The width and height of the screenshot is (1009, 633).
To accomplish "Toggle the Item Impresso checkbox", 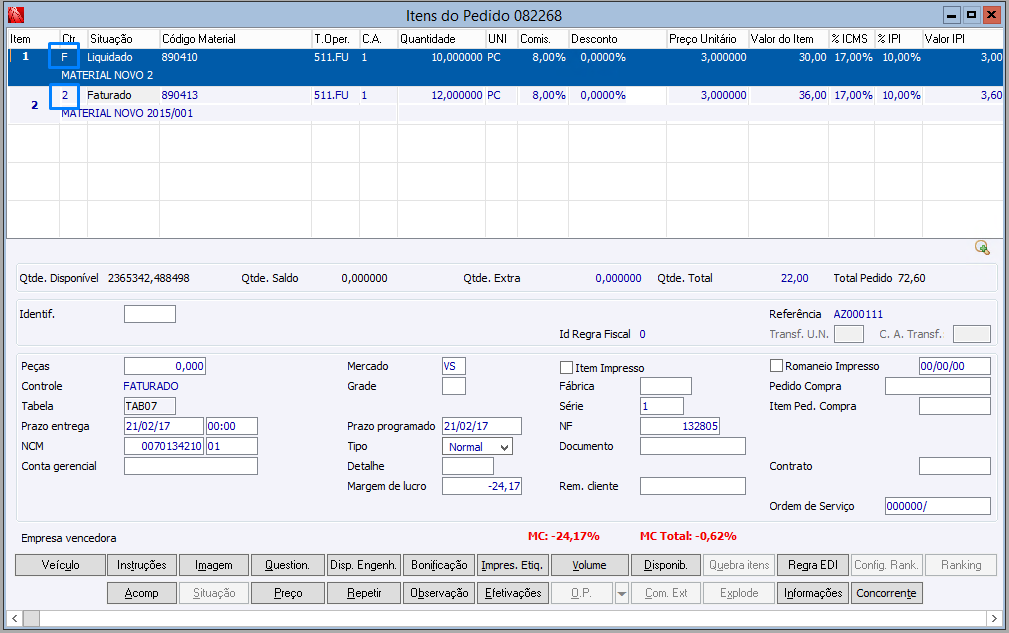I will (x=567, y=368).
